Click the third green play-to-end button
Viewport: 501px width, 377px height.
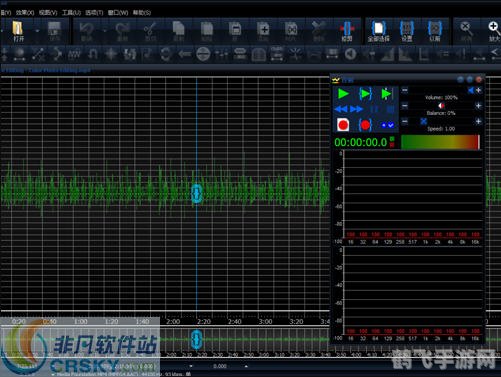(387, 94)
